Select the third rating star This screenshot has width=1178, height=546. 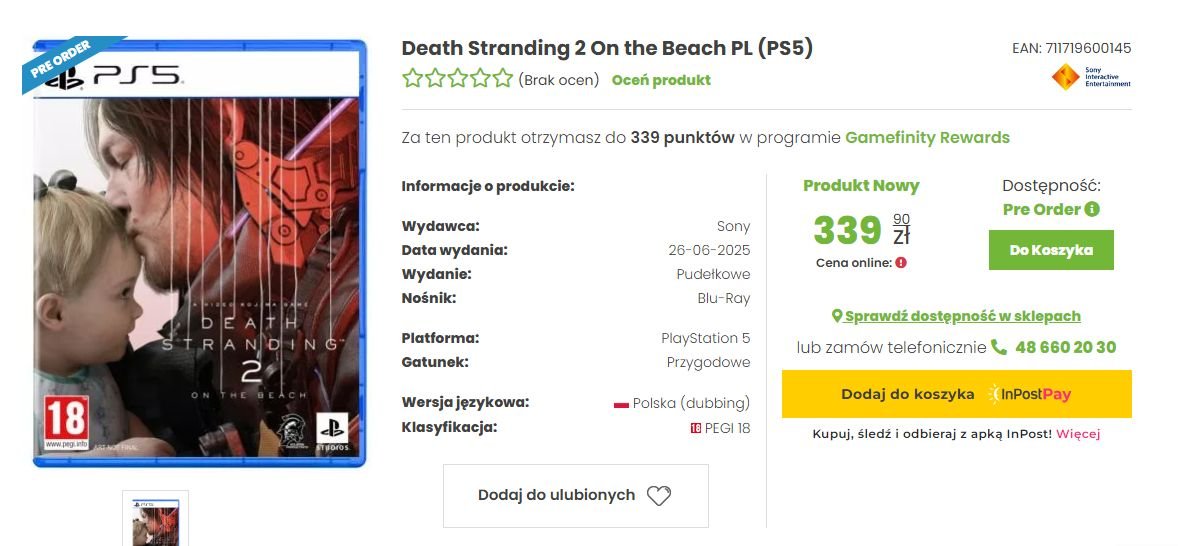(x=458, y=78)
